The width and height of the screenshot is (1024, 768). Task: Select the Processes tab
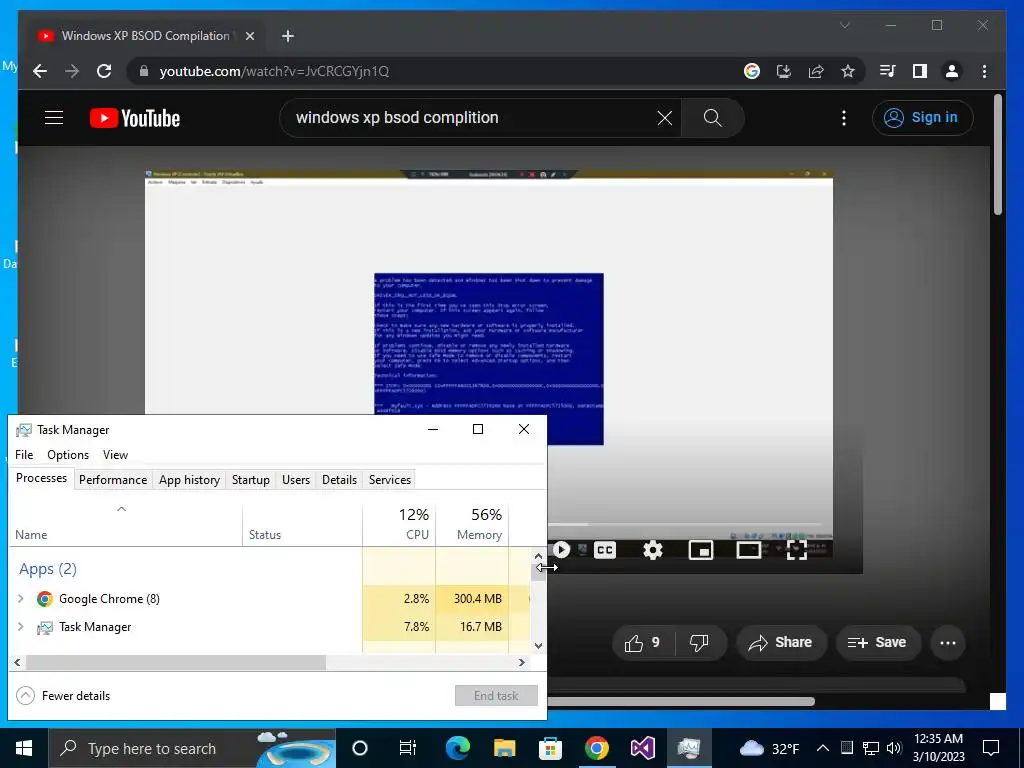pyautogui.click(x=41, y=478)
